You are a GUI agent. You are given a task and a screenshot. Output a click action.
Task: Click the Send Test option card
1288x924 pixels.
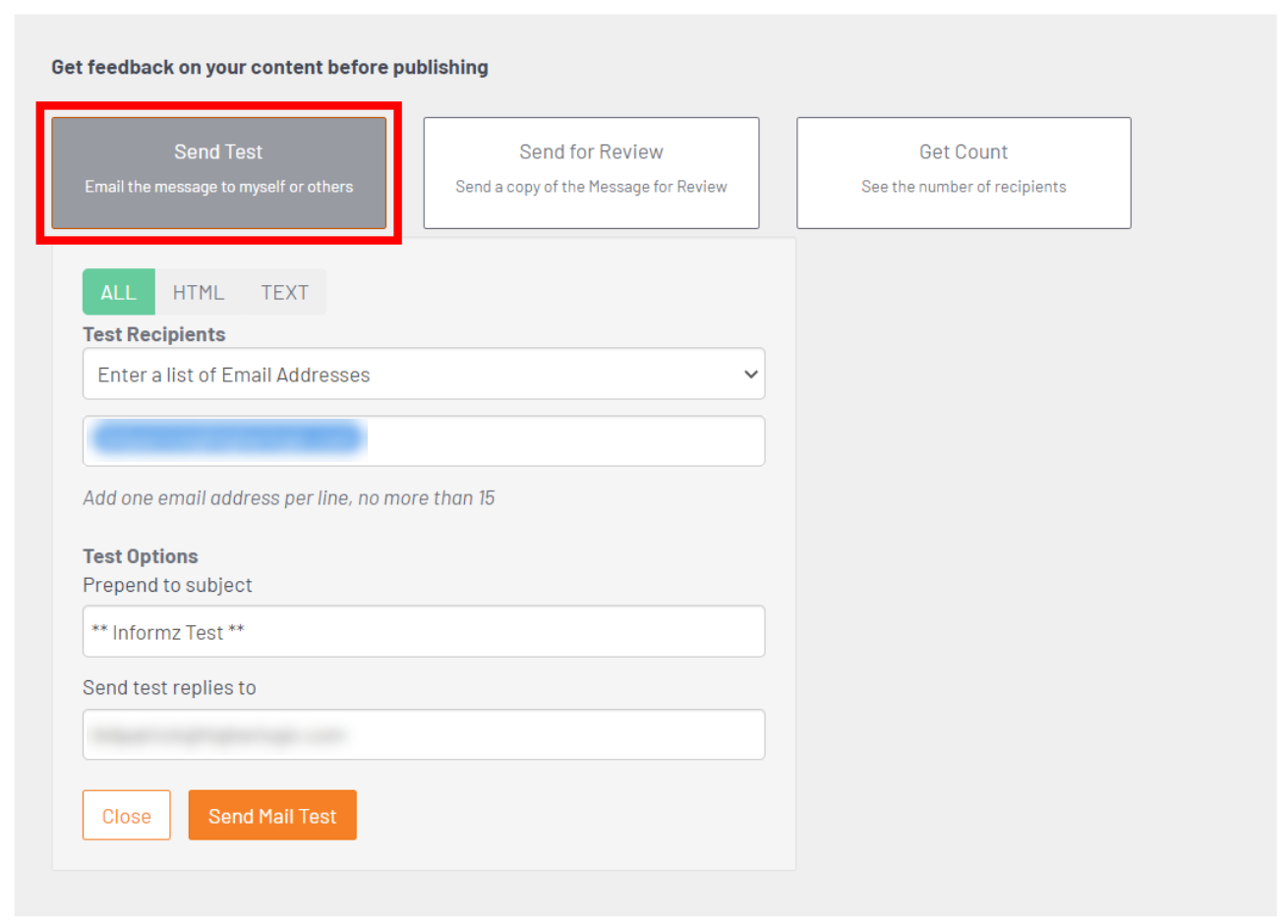pos(218,173)
